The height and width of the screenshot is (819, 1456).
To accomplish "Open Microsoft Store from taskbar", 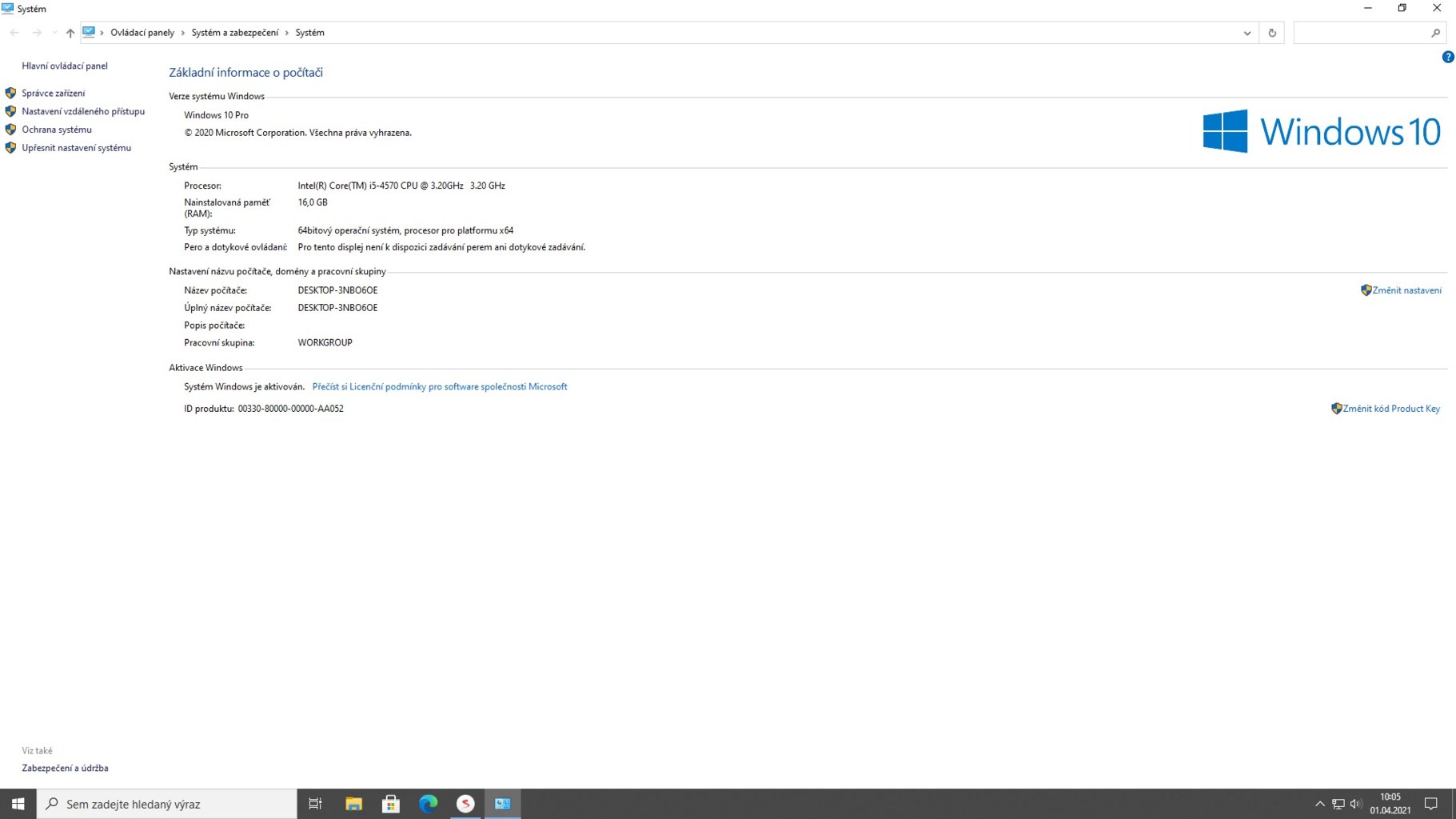I will pos(391,804).
